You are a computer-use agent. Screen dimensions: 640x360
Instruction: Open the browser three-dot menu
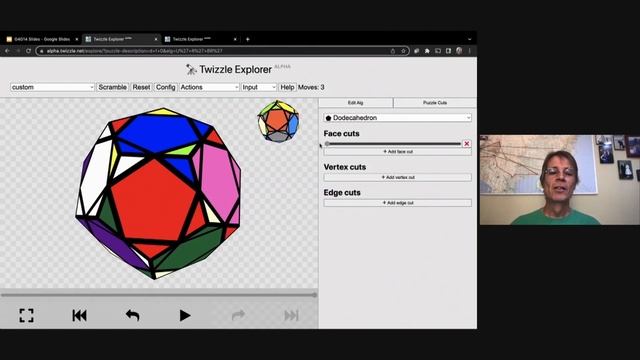click(470, 51)
